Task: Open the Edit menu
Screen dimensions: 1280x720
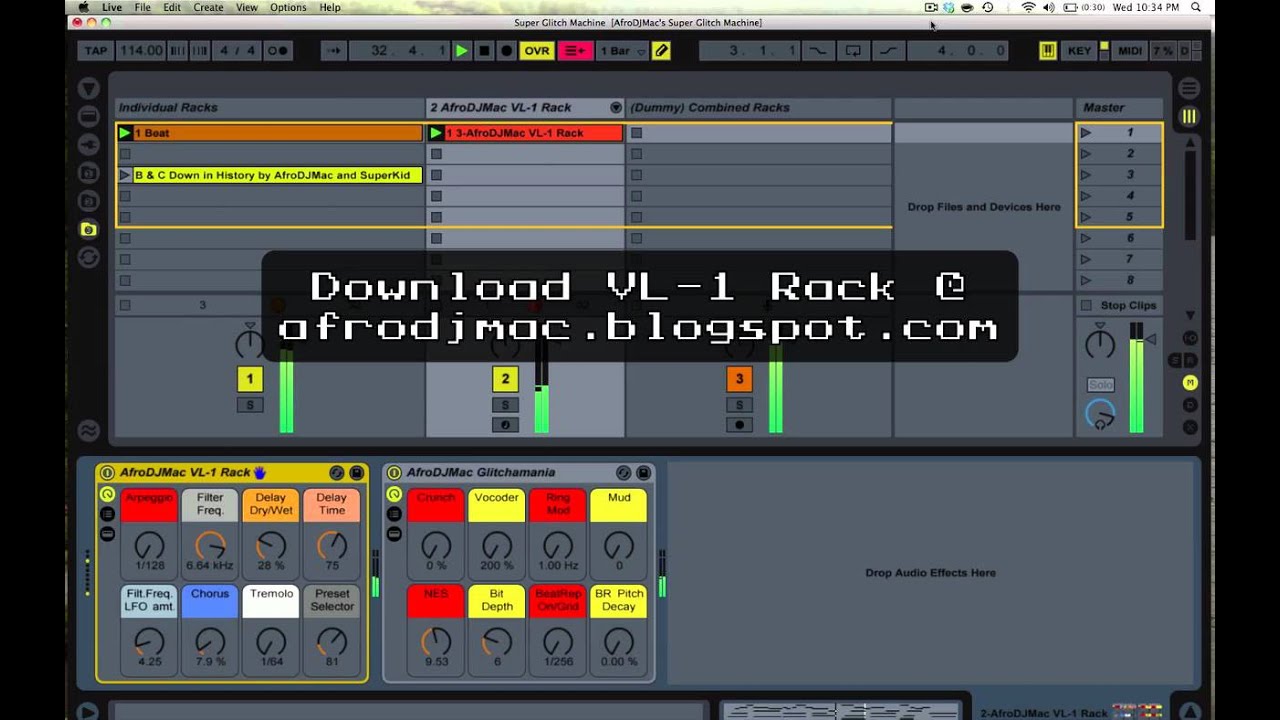Action: [172, 7]
